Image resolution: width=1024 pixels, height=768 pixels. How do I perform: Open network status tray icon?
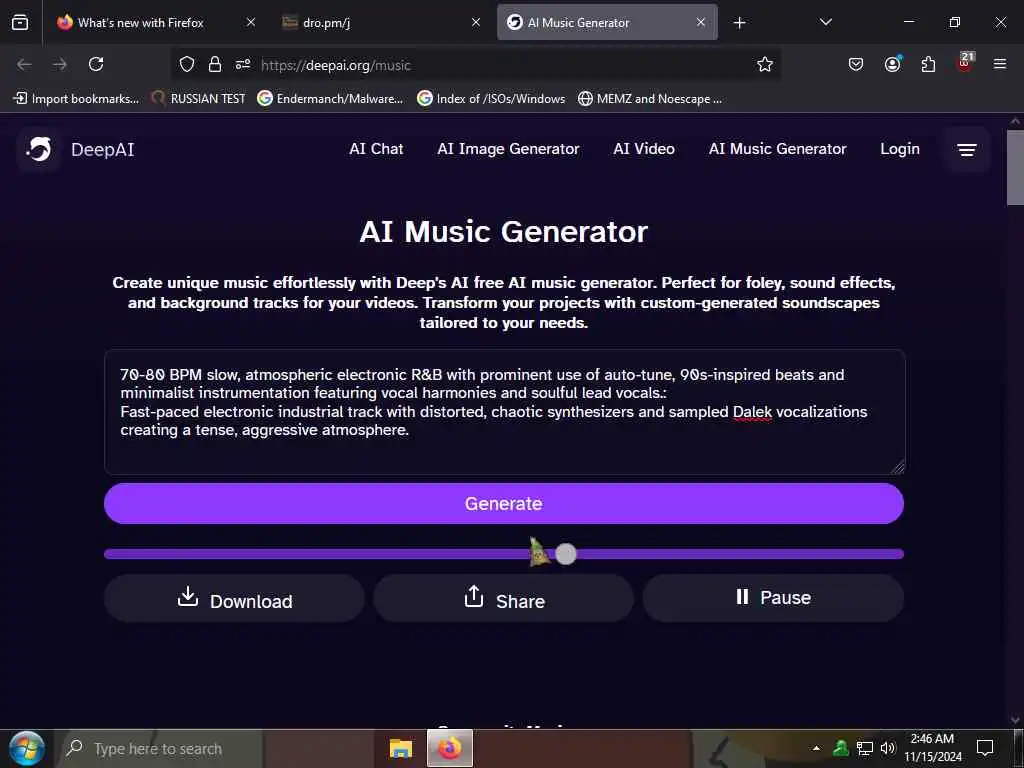pos(865,748)
